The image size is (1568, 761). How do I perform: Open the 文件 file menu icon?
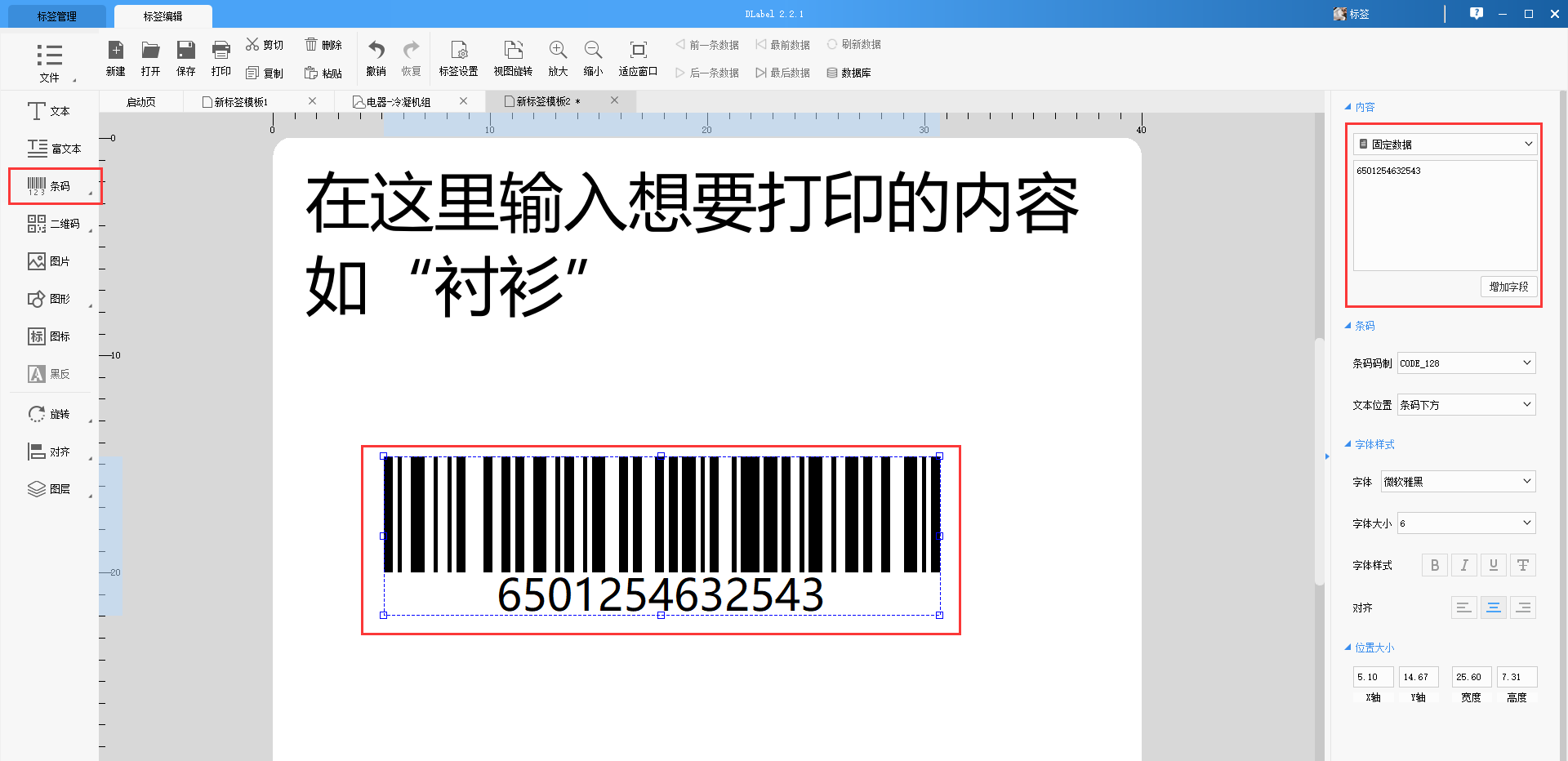tap(50, 56)
